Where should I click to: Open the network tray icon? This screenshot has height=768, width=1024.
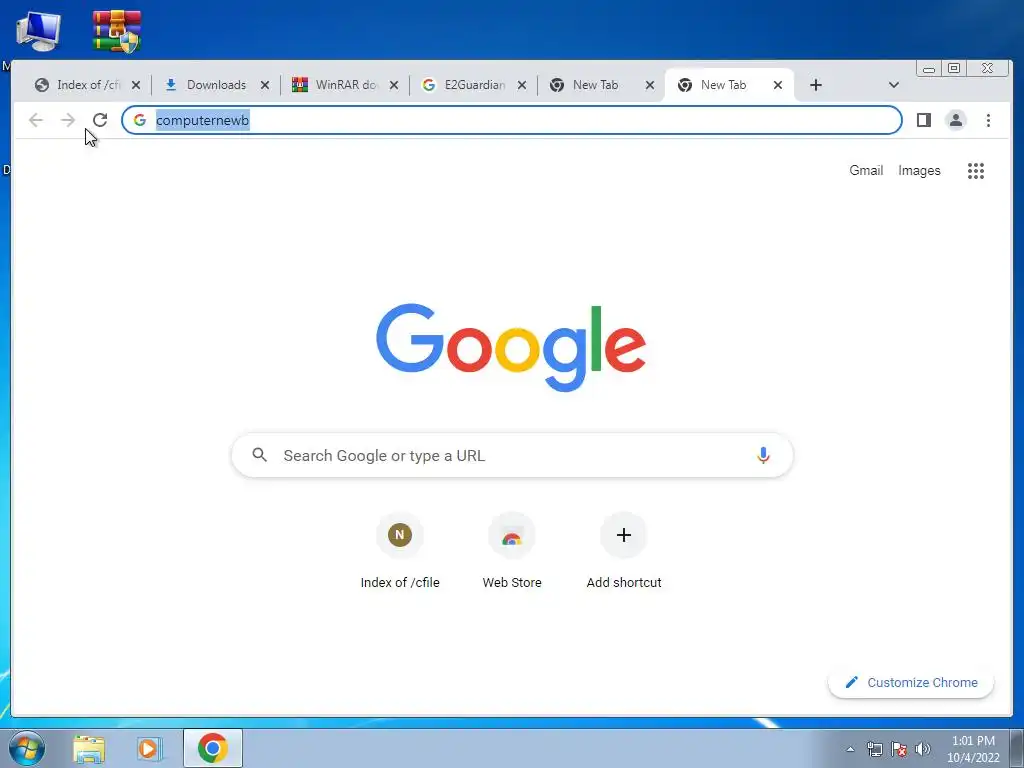click(874, 749)
